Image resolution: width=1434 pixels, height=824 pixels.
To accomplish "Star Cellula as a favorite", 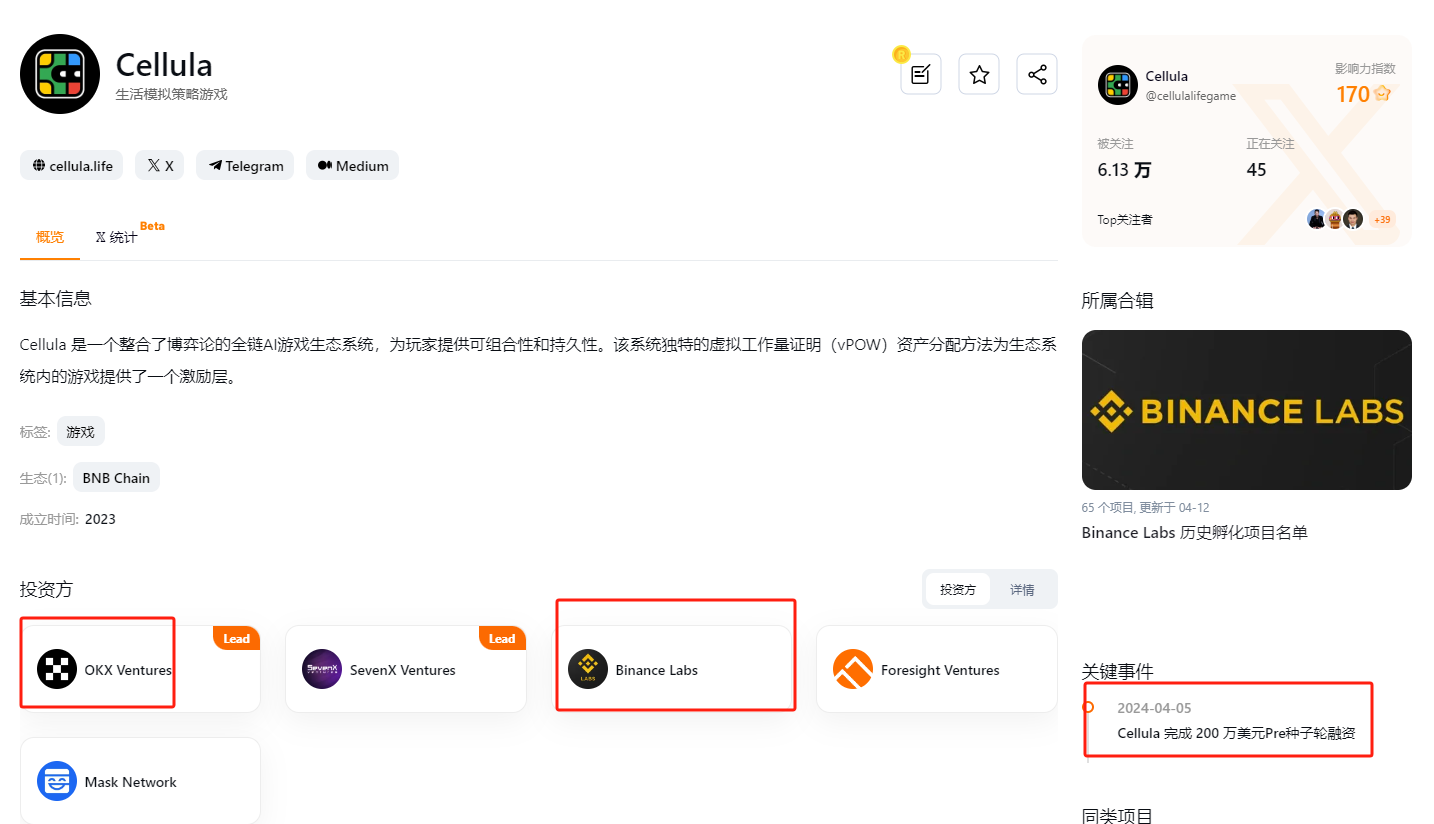I will tap(979, 75).
